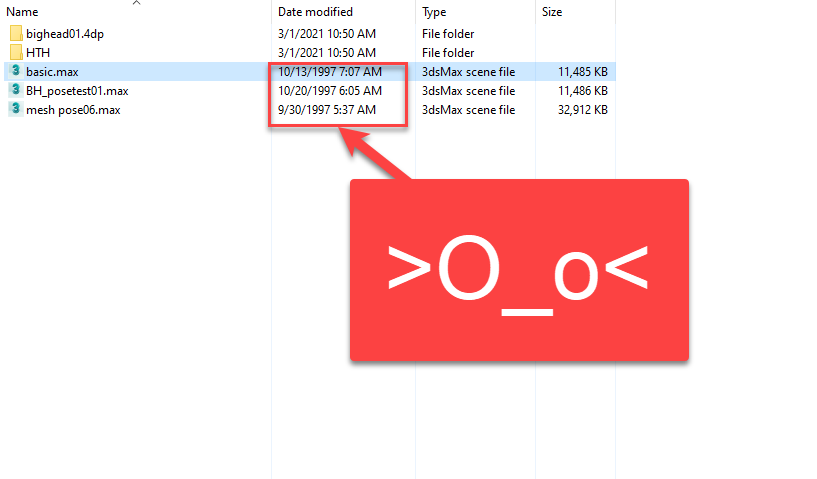Click the HTH folder icon
The width and height of the screenshot is (817, 479).
(x=16, y=53)
